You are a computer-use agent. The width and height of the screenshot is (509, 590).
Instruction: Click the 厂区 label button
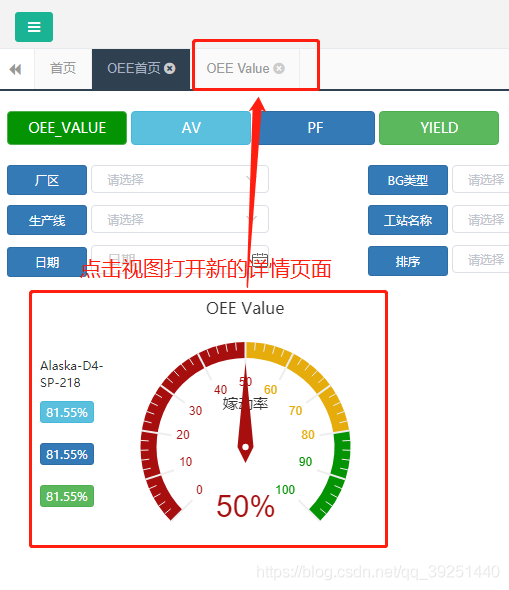[x=47, y=180]
